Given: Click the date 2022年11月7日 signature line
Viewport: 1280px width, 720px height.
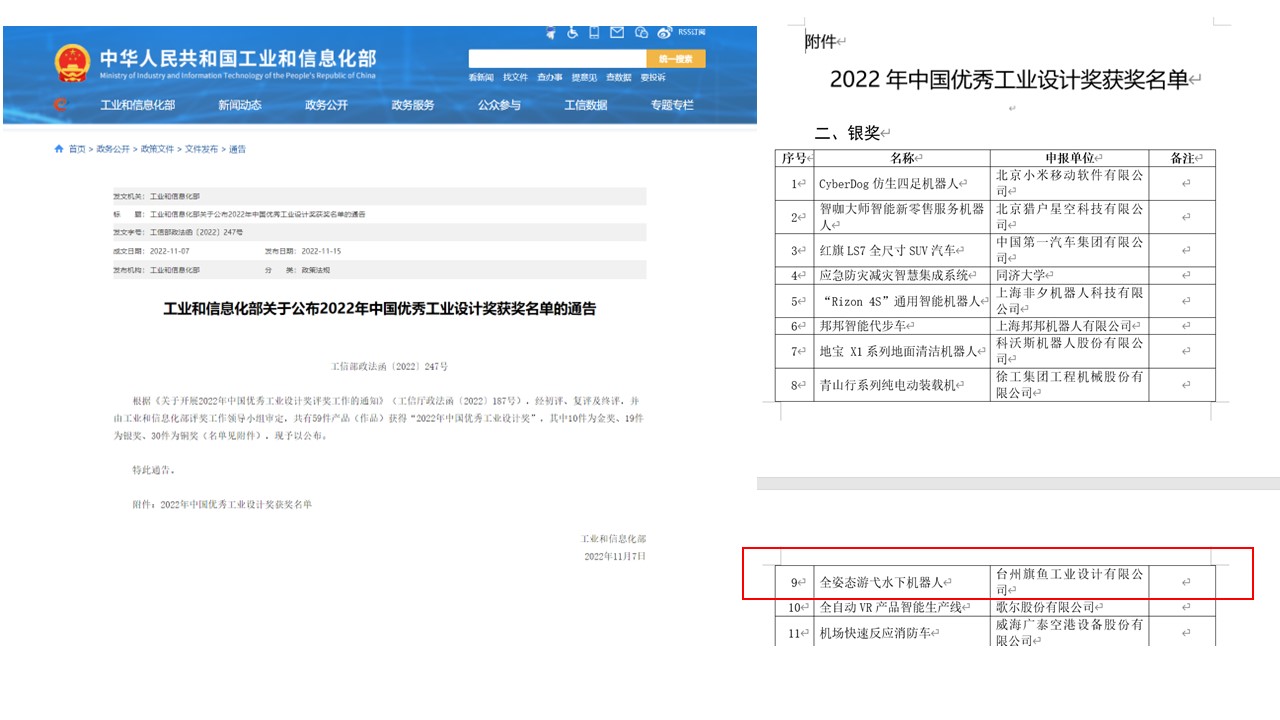Looking at the screenshot, I should [x=615, y=556].
